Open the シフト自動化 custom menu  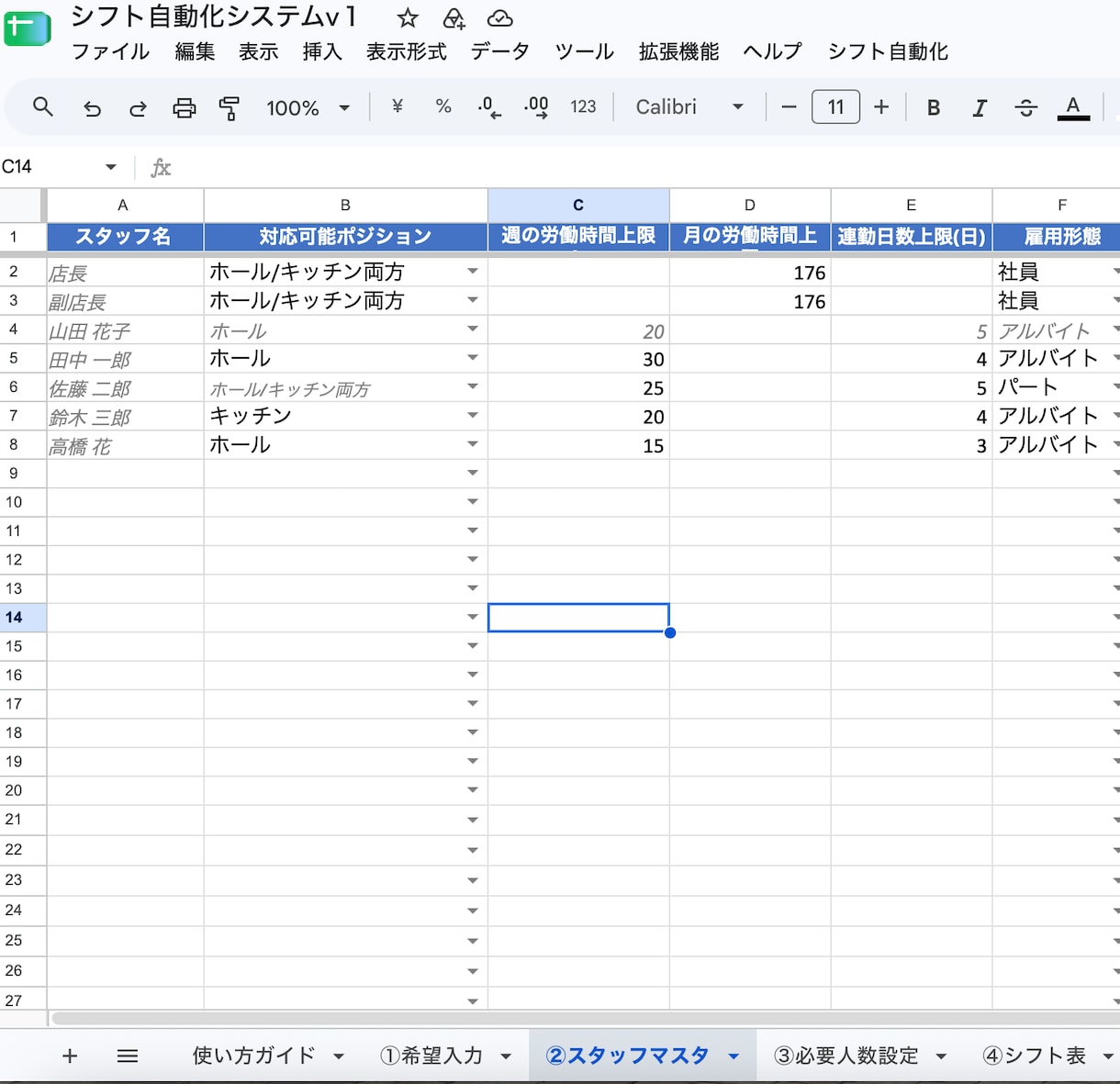click(888, 51)
